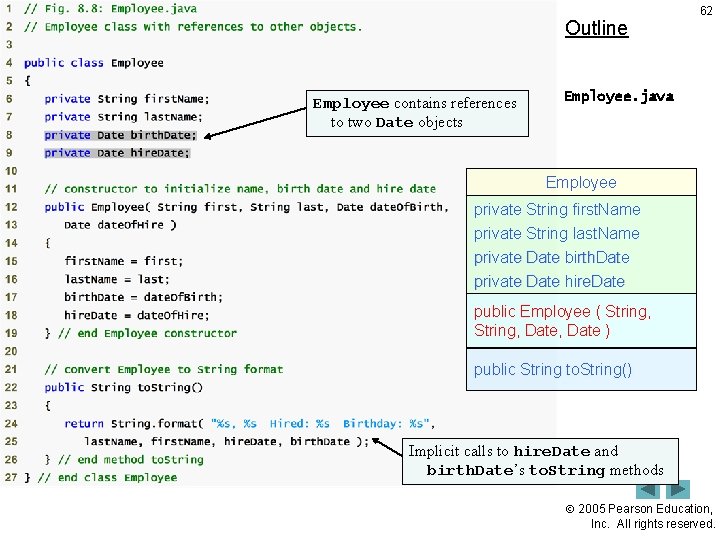Click highlighted line private Date hireDate
Screen dimensions: 720x540
tap(117, 153)
